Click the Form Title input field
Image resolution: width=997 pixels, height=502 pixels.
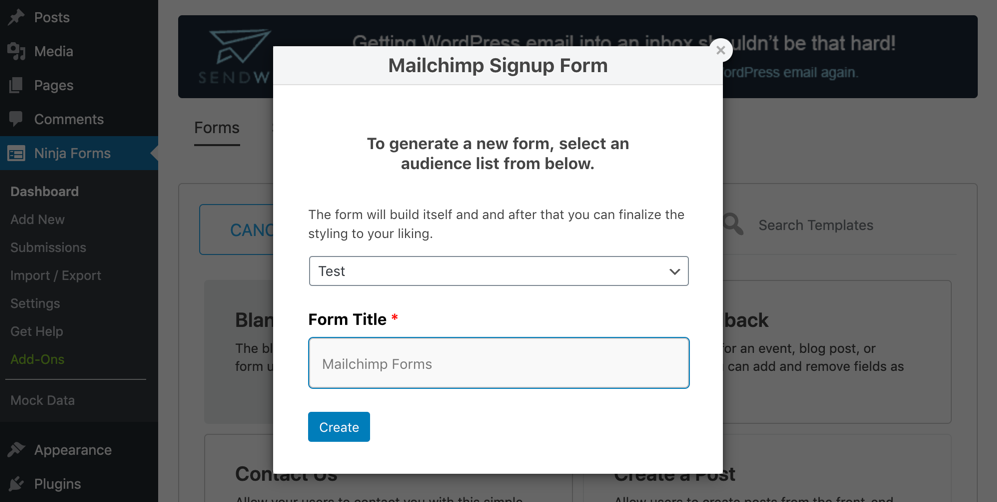coord(498,363)
